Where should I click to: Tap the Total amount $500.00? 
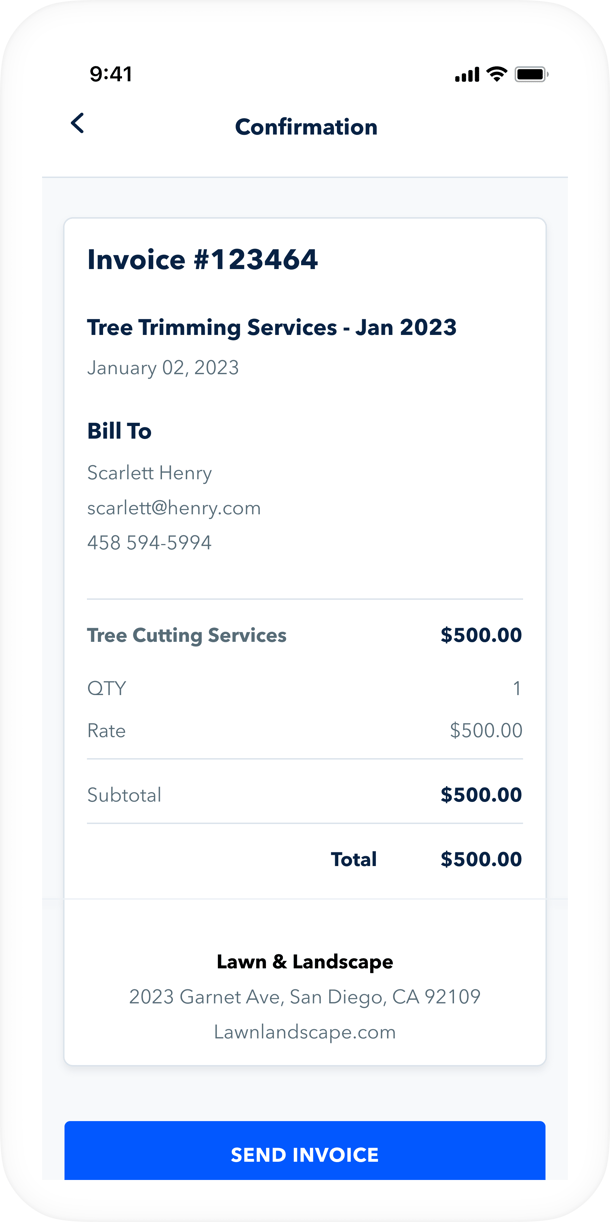(x=481, y=859)
